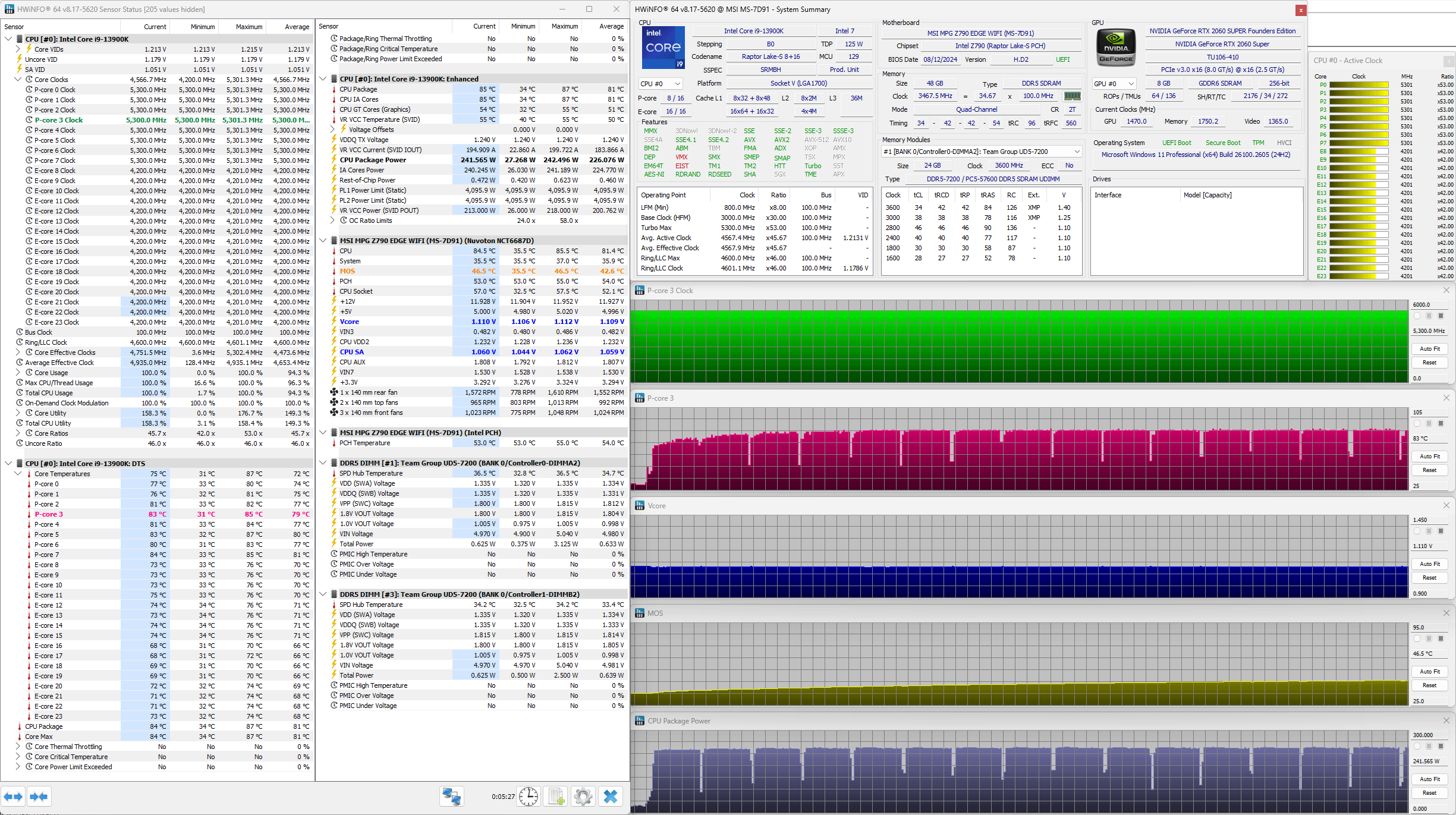The width and height of the screenshot is (1456, 815).
Task: Click the CPU Package Power graph icon
Action: point(640,720)
